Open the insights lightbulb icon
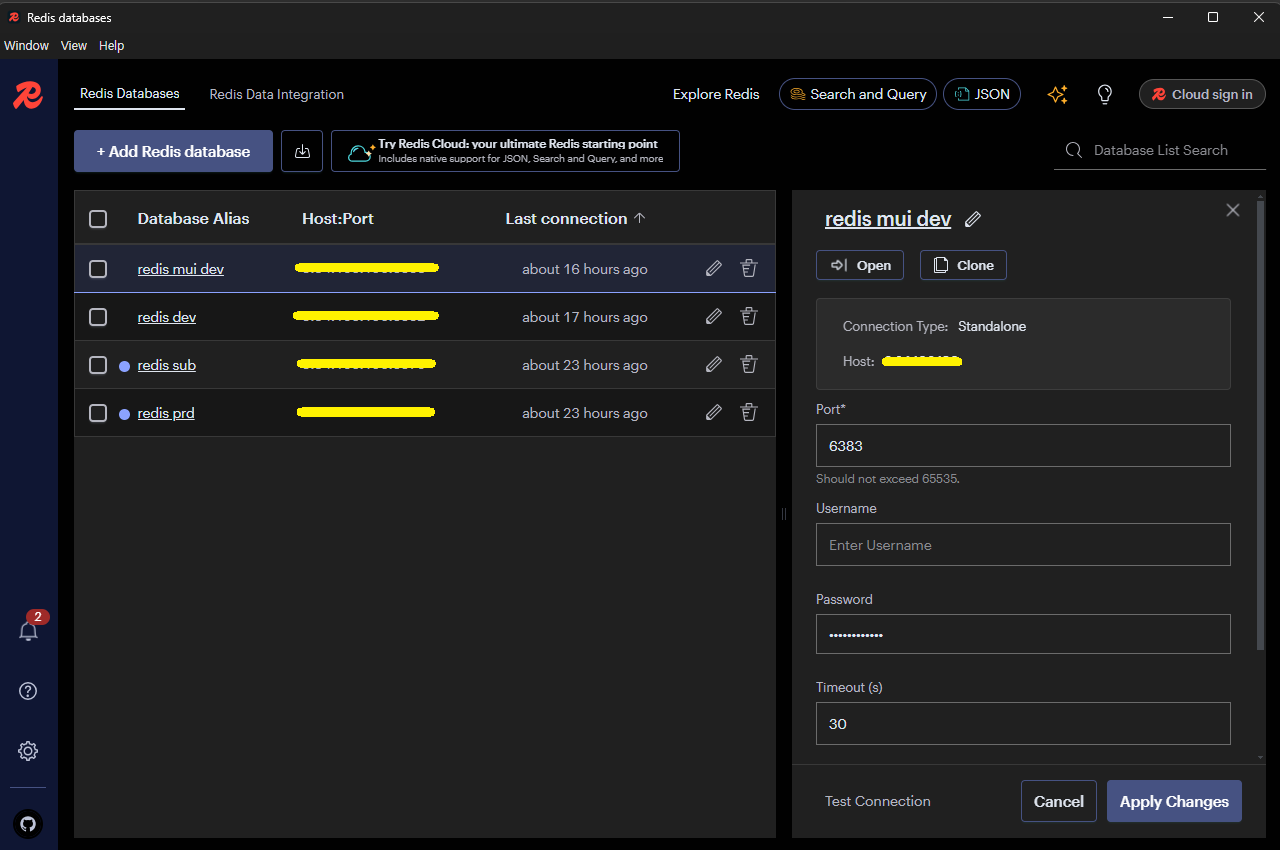Image resolution: width=1280 pixels, height=850 pixels. (x=1105, y=94)
